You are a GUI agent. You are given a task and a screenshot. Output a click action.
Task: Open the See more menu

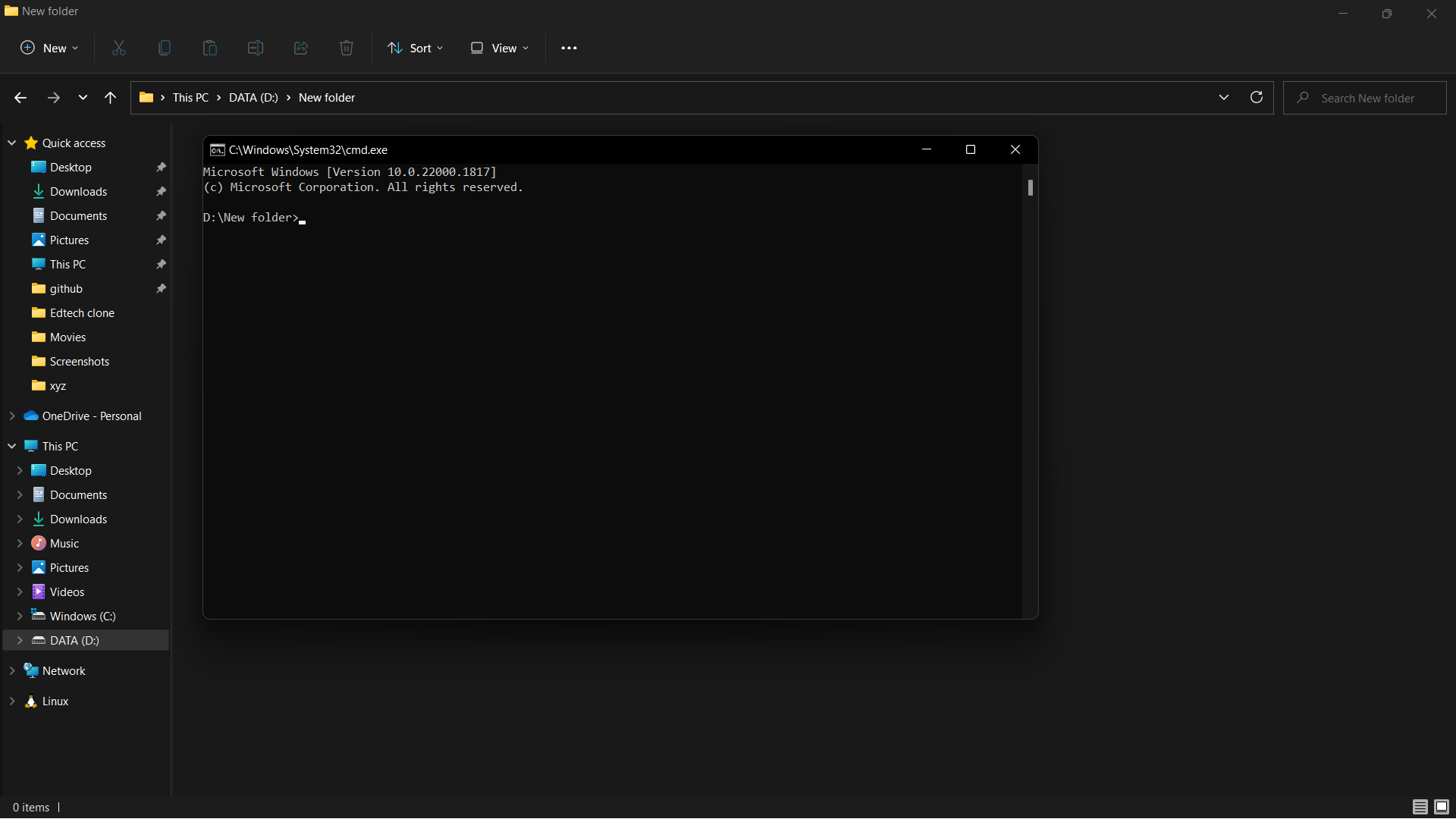(x=569, y=48)
